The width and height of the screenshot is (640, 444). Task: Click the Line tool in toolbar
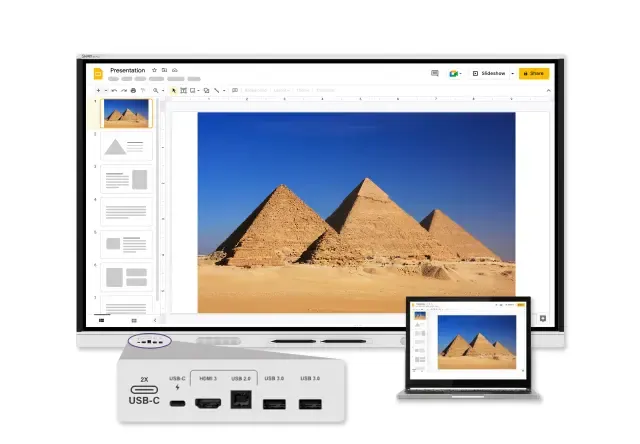216,90
